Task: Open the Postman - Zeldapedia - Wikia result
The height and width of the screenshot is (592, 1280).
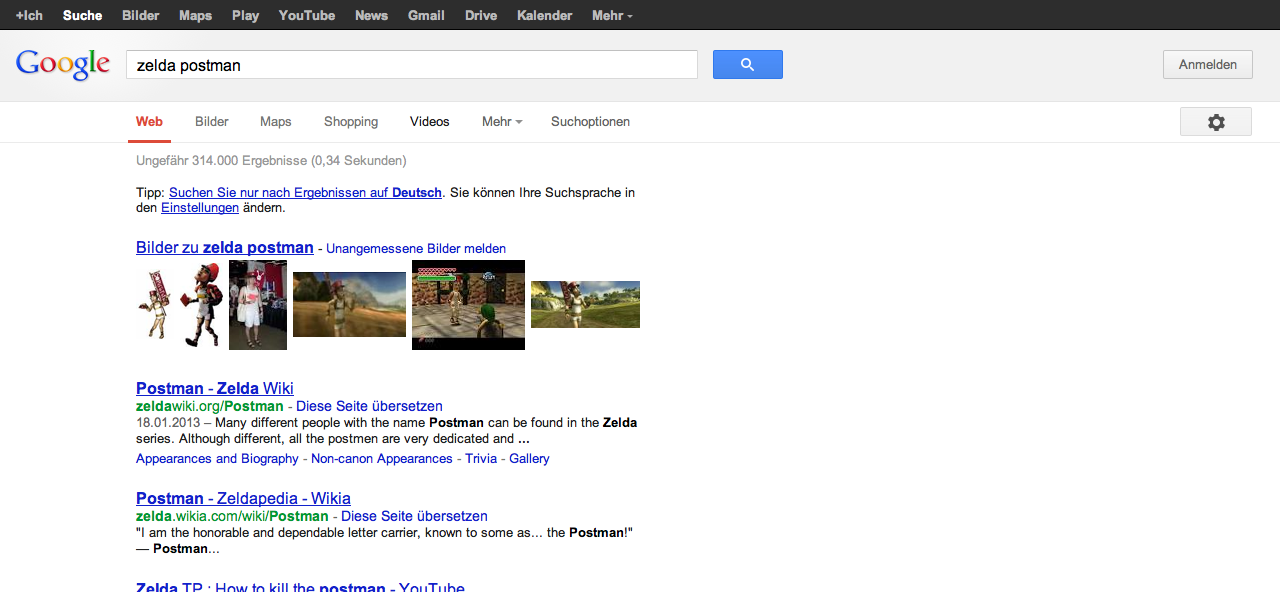Action: coord(243,498)
